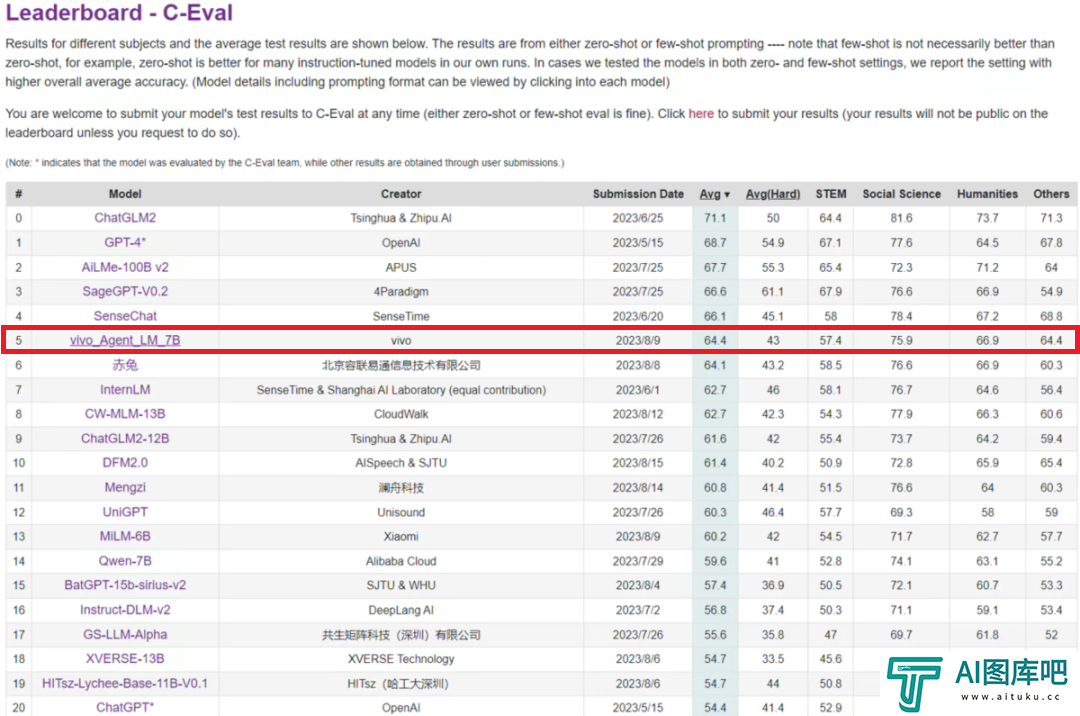Sort by Avg(Hard) column header
1080x716 pixels.
click(773, 194)
